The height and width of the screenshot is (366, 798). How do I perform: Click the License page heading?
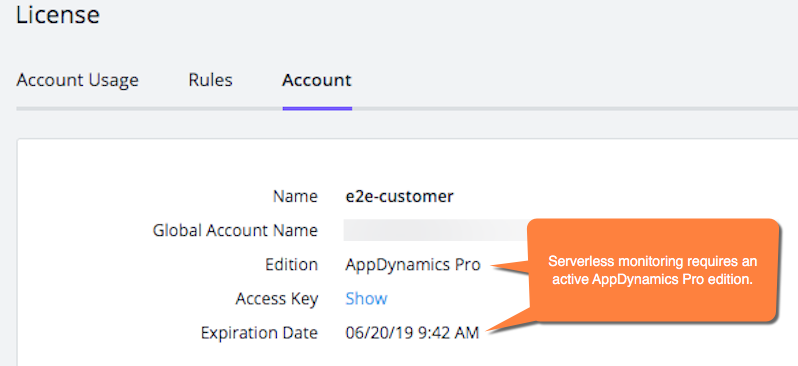click(58, 14)
